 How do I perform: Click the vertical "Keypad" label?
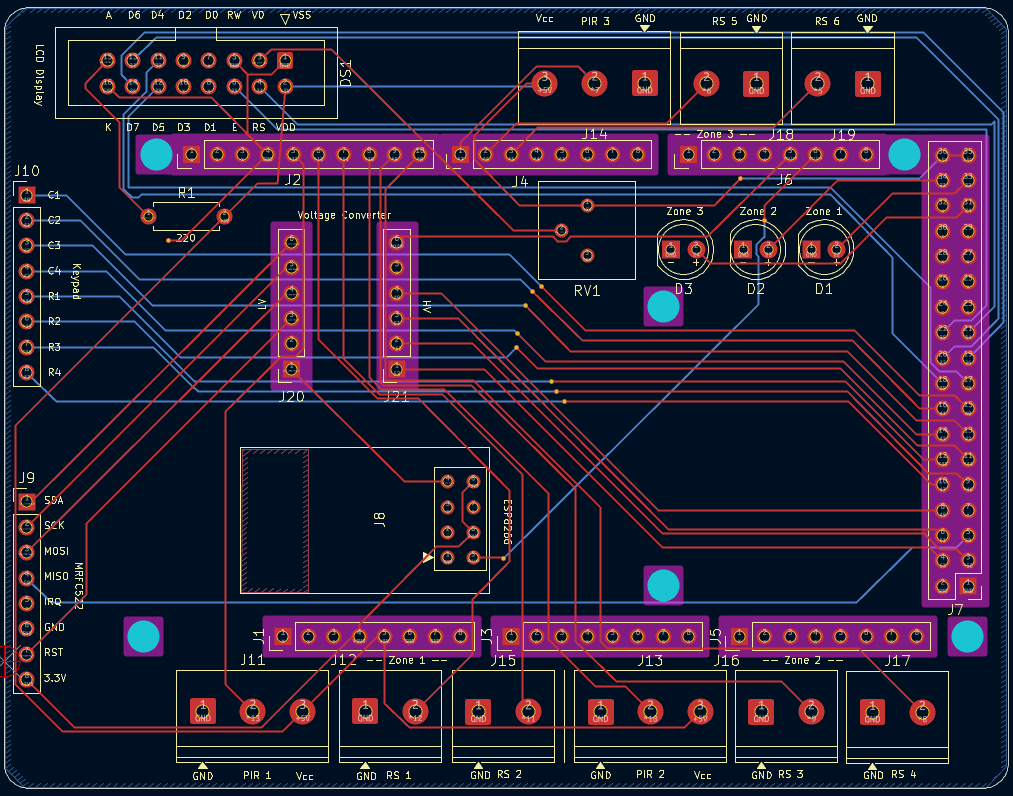click(77, 281)
